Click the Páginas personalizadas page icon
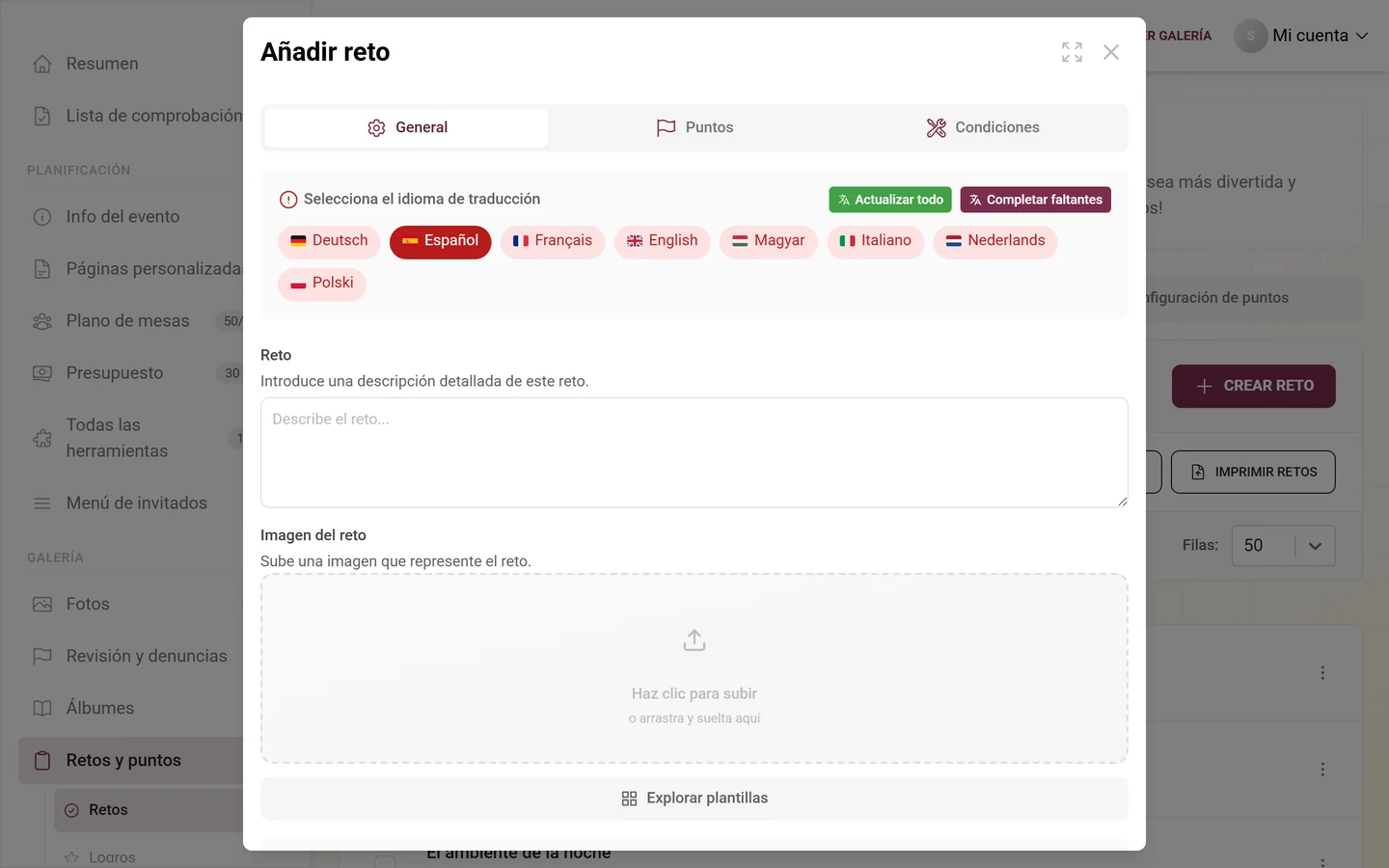1389x868 pixels. (42, 269)
